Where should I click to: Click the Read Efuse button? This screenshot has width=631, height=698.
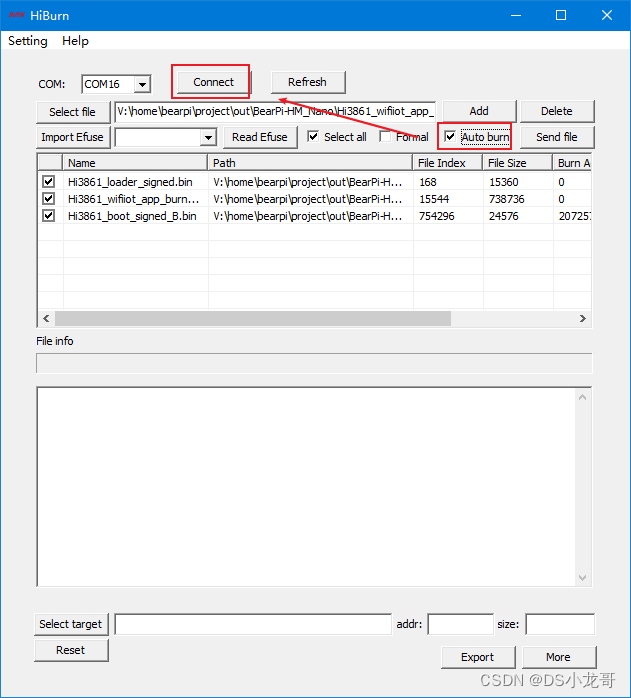click(x=260, y=137)
